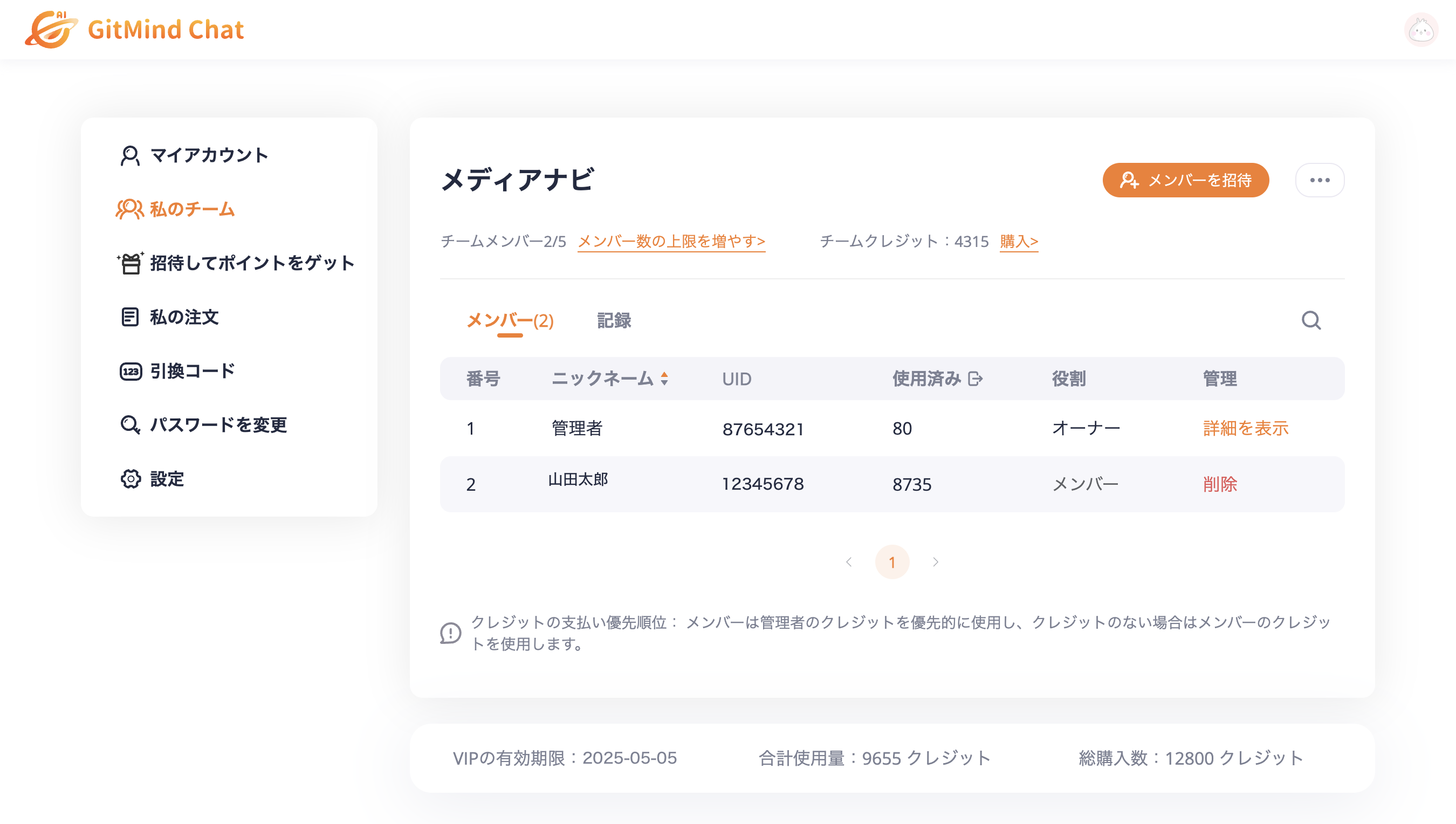Go to the next page with the right chevron
1456x824 pixels.
(x=936, y=561)
